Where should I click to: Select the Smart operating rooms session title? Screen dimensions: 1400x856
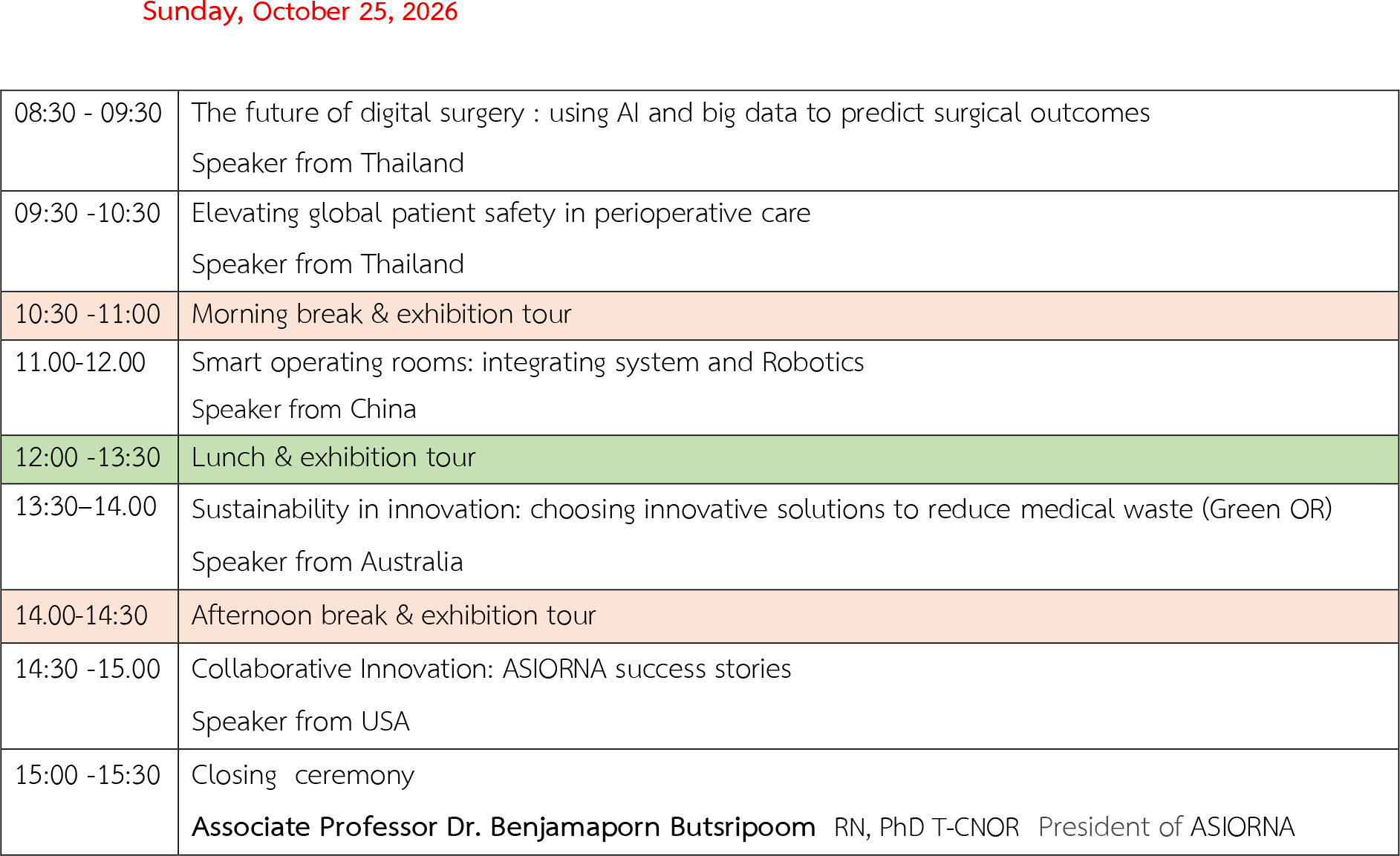(527, 363)
